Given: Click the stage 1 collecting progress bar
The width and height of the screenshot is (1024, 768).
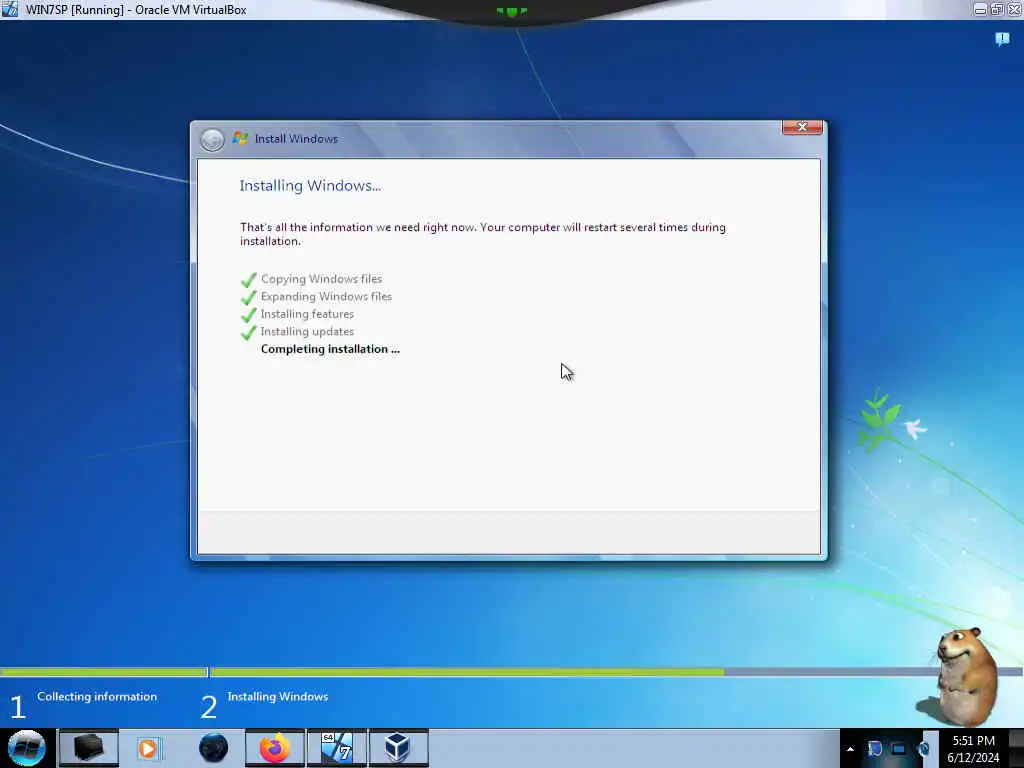Looking at the screenshot, I should tap(103, 671).
